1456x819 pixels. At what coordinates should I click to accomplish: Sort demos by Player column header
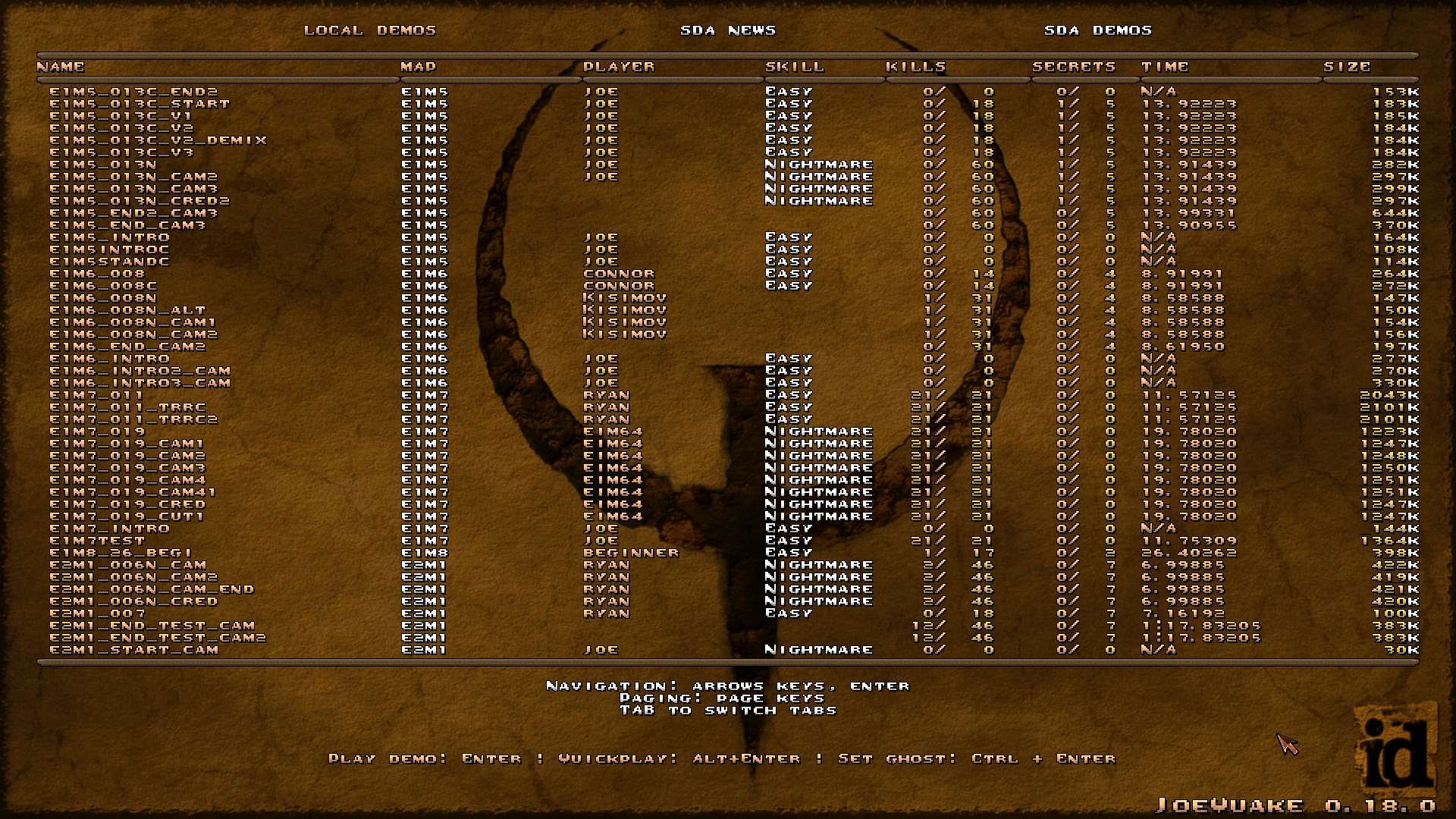pos(619,67)
